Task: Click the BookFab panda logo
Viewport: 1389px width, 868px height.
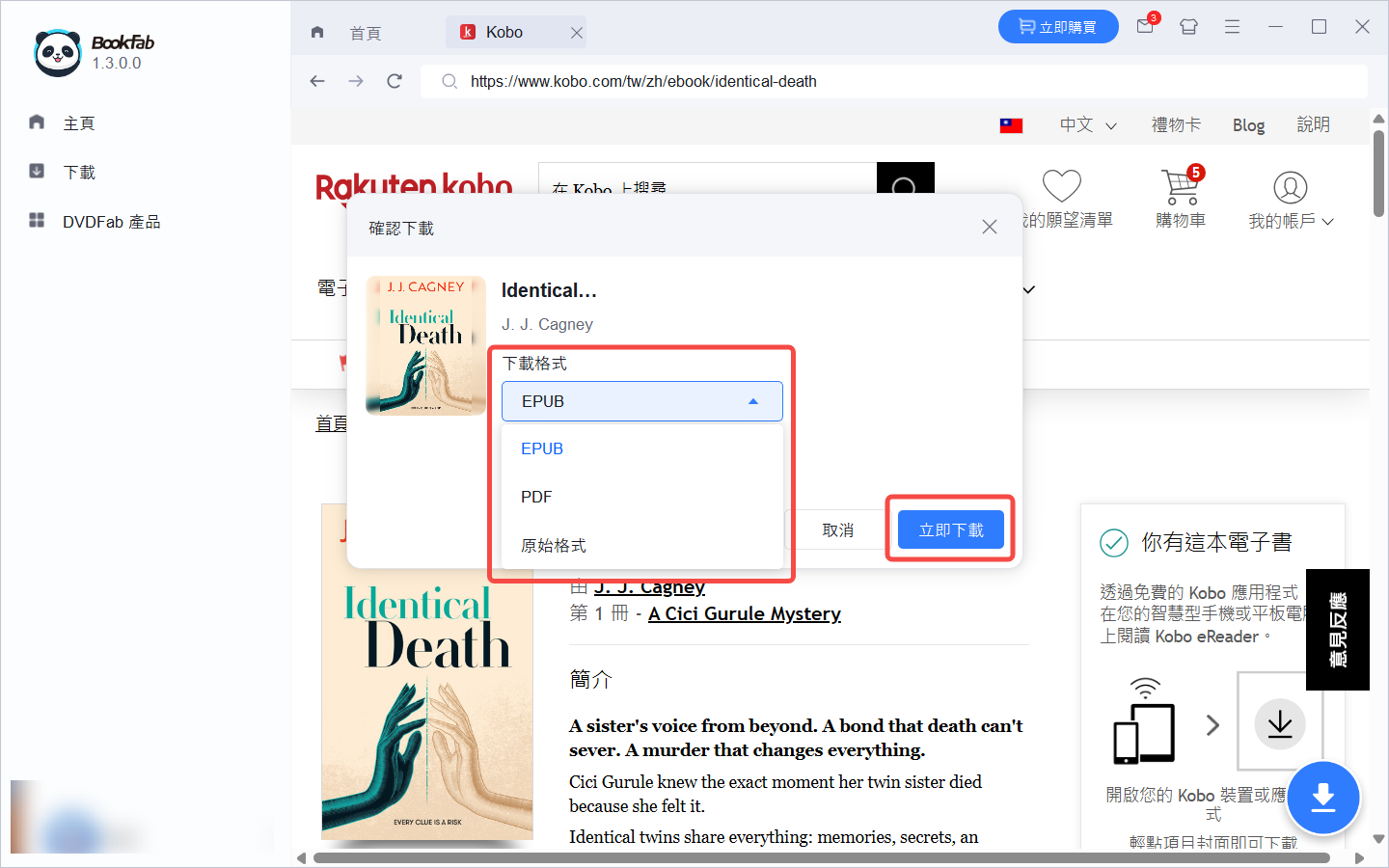Action: (x=57, y=52)
